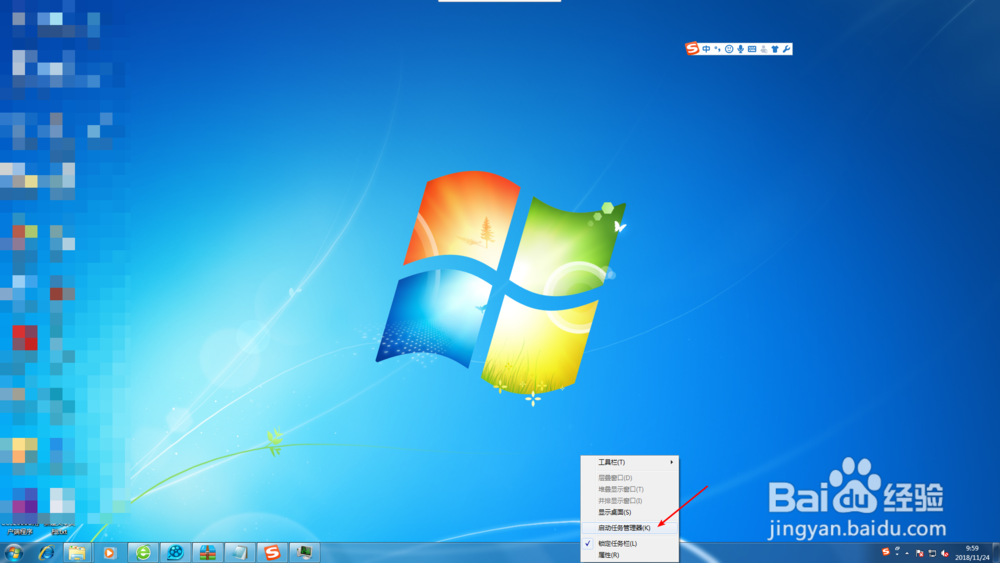Open 属性(R) from taskbar context menu
This screenshot has height=563, width=1000.
pos(629,555)
